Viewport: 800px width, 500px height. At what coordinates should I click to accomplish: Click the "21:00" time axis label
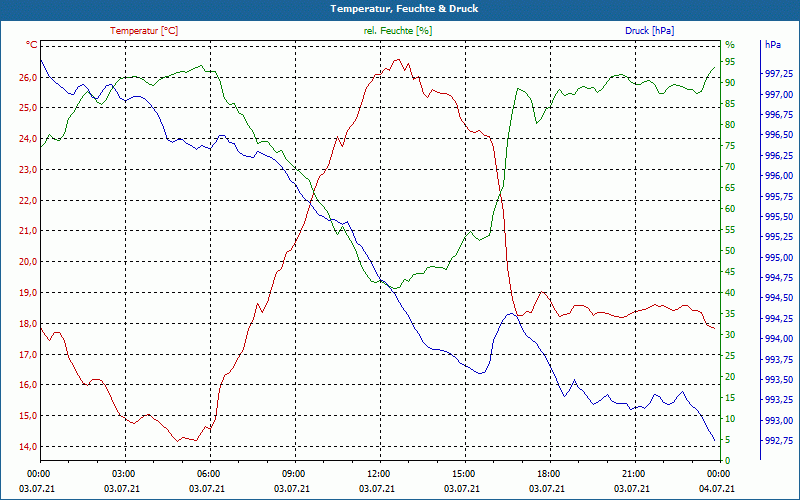(633, 473)
